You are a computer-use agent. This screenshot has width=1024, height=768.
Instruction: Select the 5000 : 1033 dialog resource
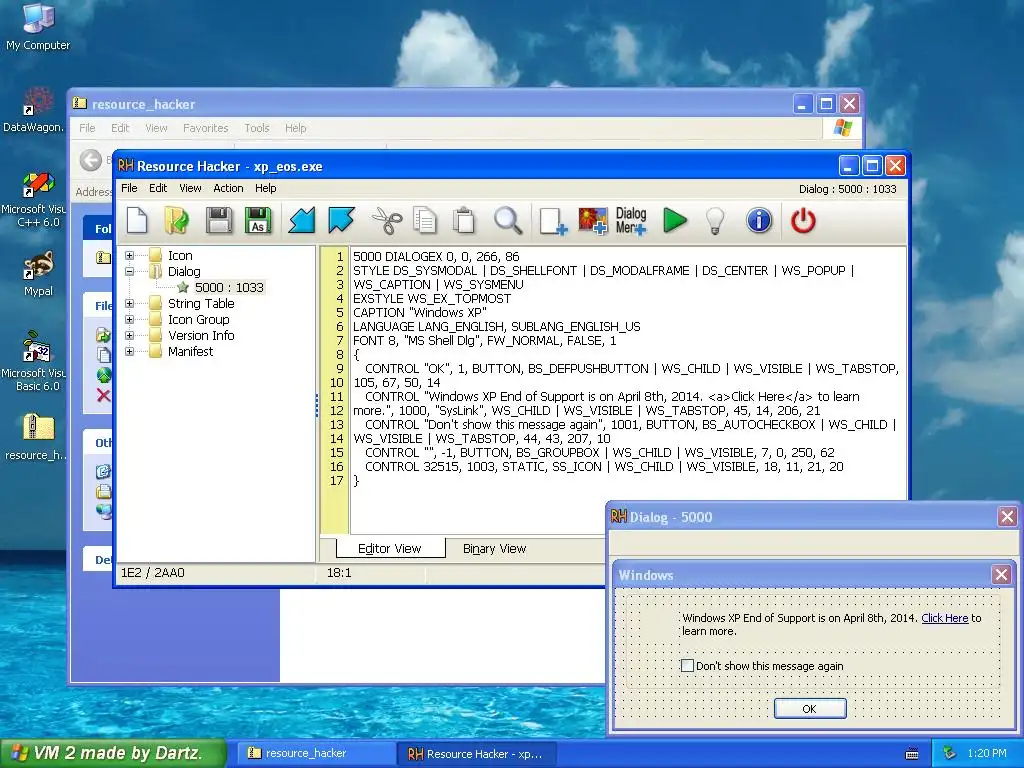(x=229, y=287)
